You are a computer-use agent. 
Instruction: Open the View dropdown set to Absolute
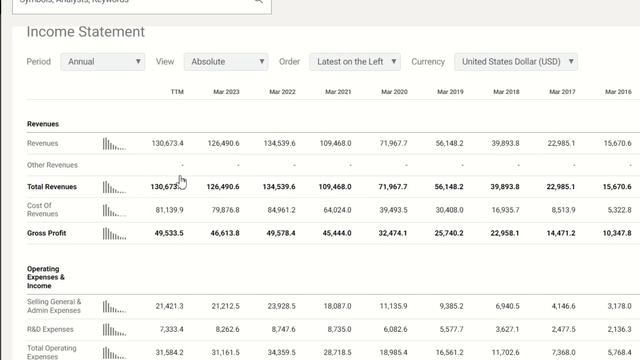[x=226, y=62]
